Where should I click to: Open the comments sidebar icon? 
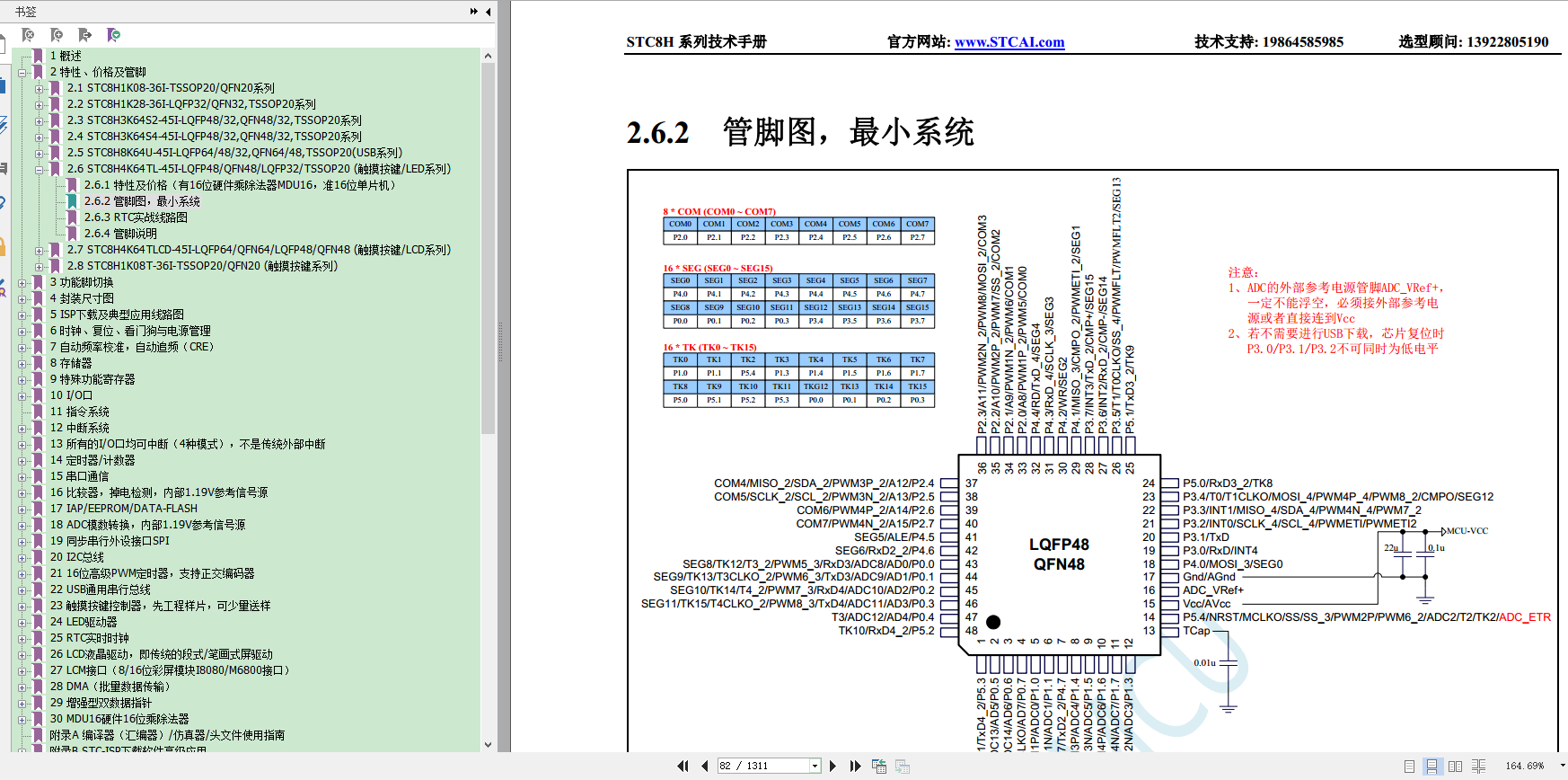tap(3, 168)
